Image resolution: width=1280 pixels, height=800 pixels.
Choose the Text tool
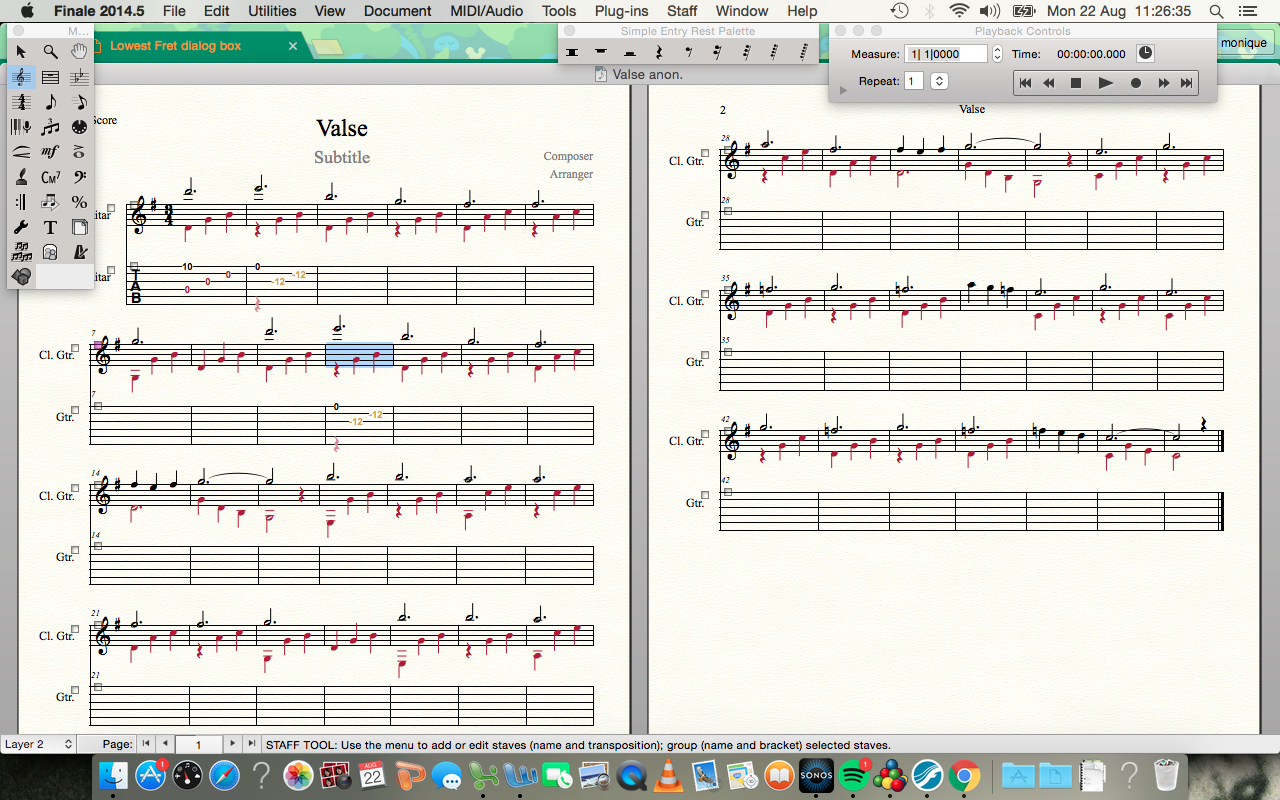pos(50,227)
